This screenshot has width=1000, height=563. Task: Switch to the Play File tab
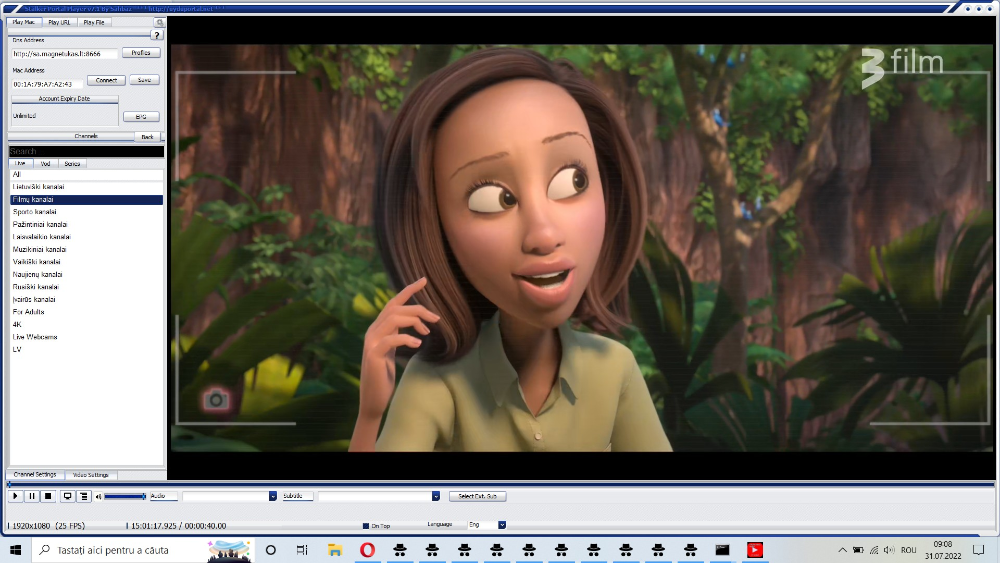click(94, 22)
